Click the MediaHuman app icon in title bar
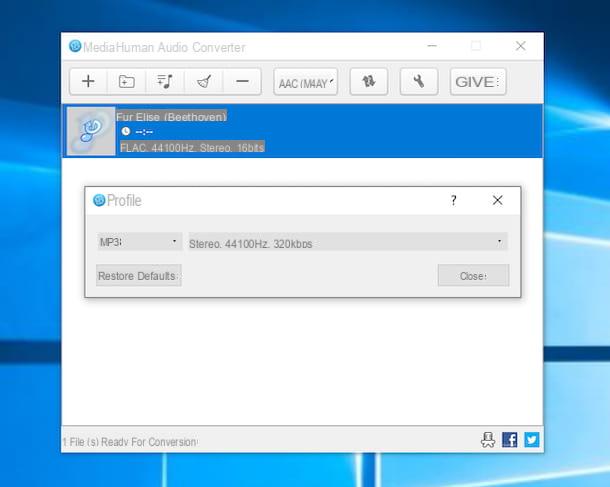The image size is (610, 487). [x=75, y=46]
